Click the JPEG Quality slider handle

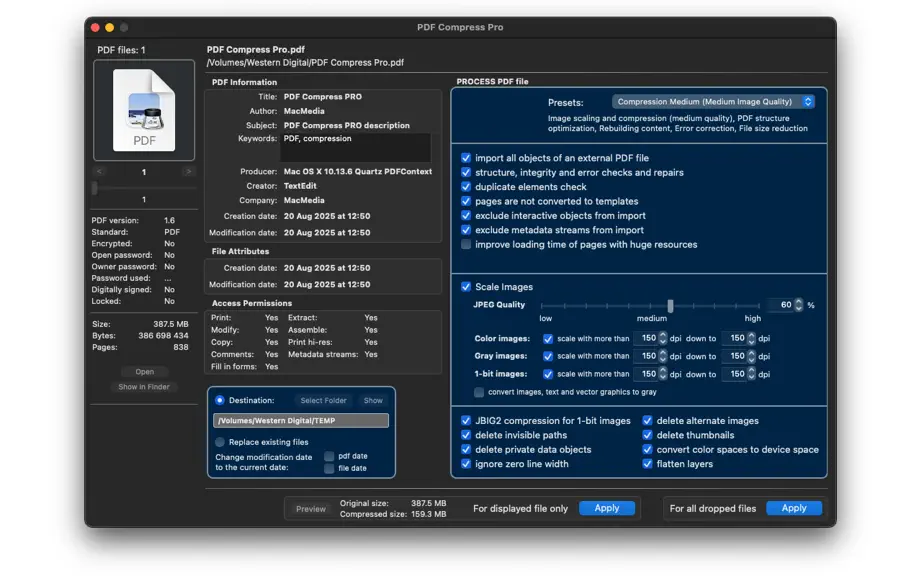pos(670,306)
